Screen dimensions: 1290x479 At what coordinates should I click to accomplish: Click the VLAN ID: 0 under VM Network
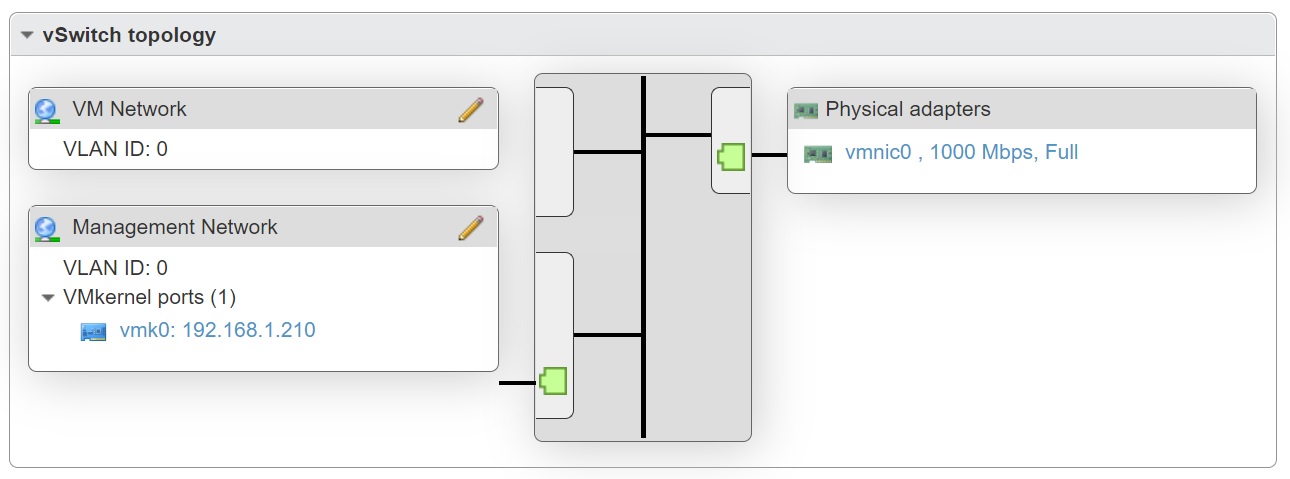115,149
